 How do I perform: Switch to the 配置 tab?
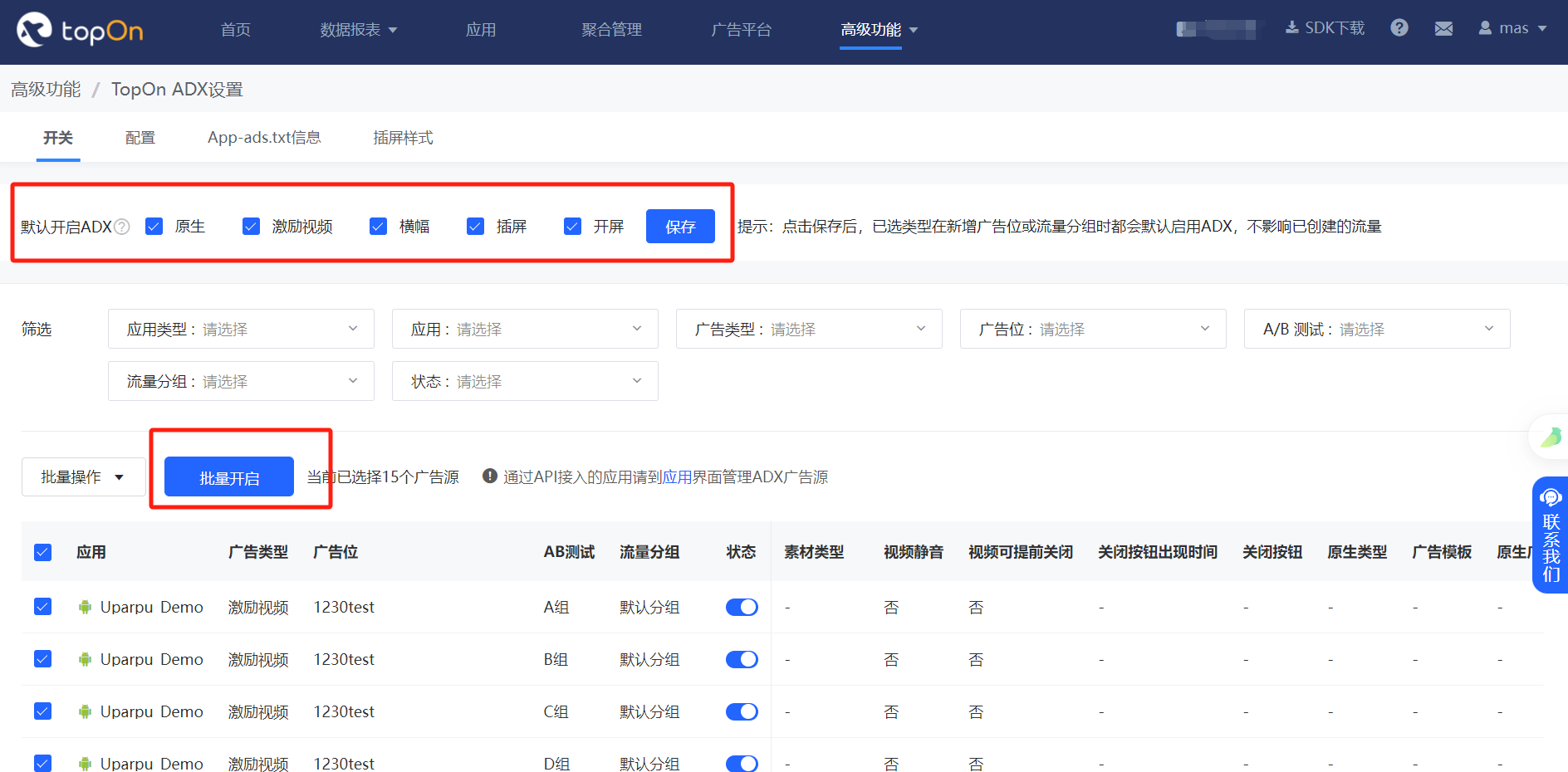(140, 137)
